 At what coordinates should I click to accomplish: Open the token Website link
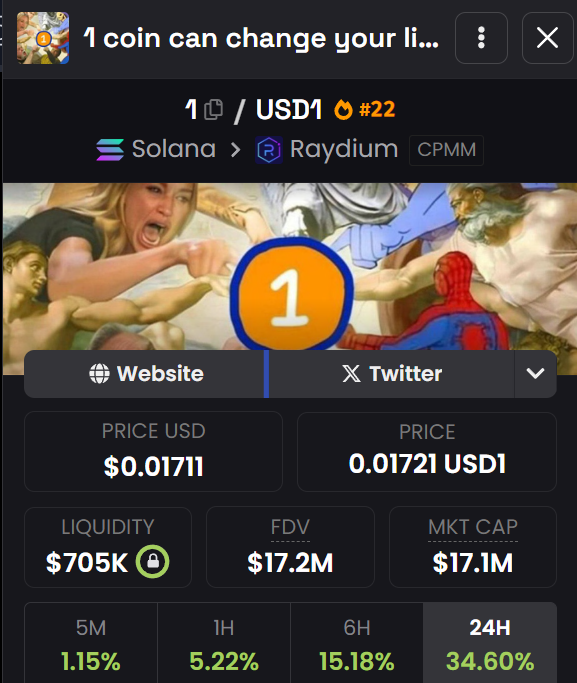[x=145, y=374]
